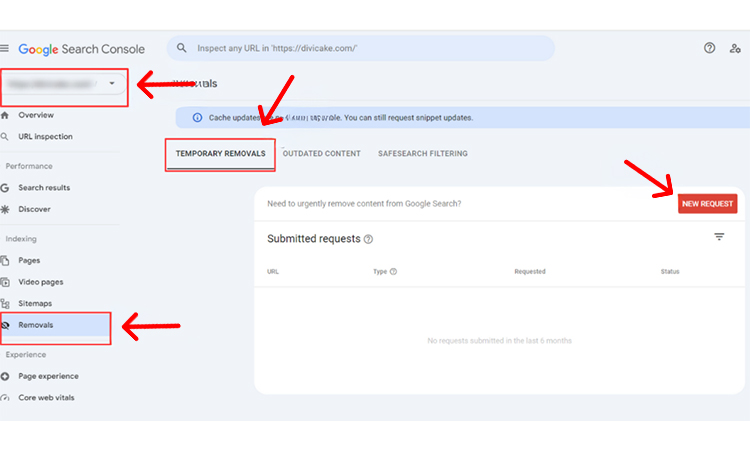Open the Discover report
750x450 pixels.
34,209
